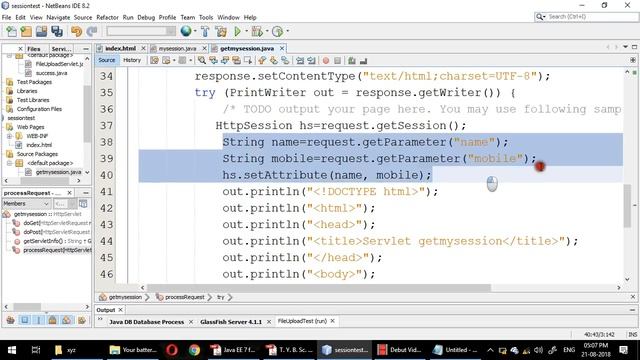Open the Tools menu
The height and width of the screenshot is (360, 640).
(206, 18)
